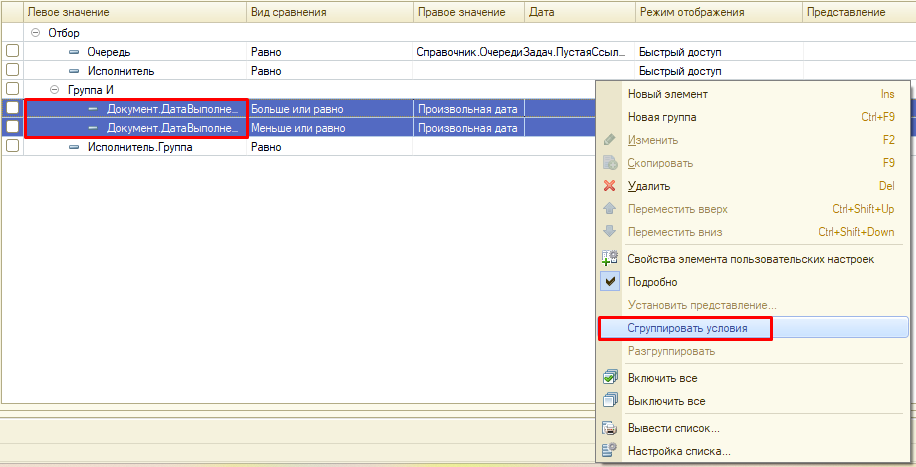Image resolution: width=916 pixels, height=467 pixels.
Task: Toggle checkbox of the Больше или равно row
Action: pos(12,108)
